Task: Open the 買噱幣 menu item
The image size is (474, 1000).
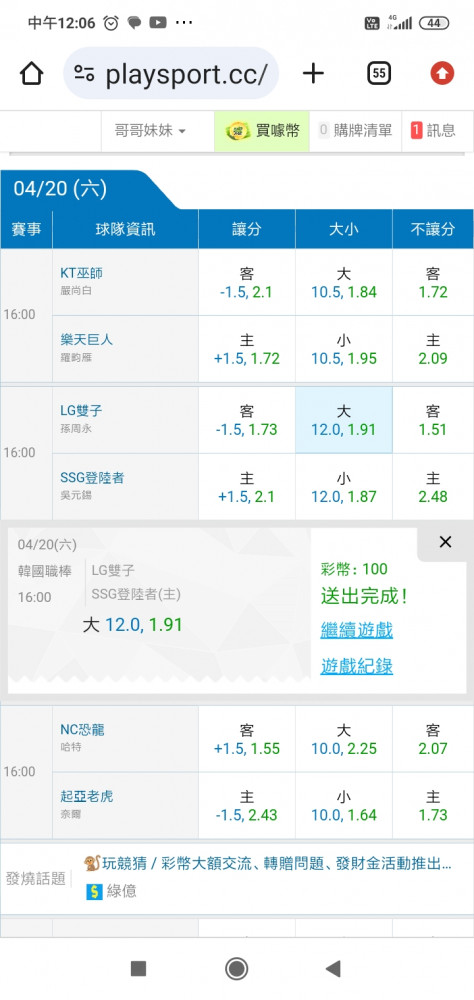Action: click(x=262, y=131)
